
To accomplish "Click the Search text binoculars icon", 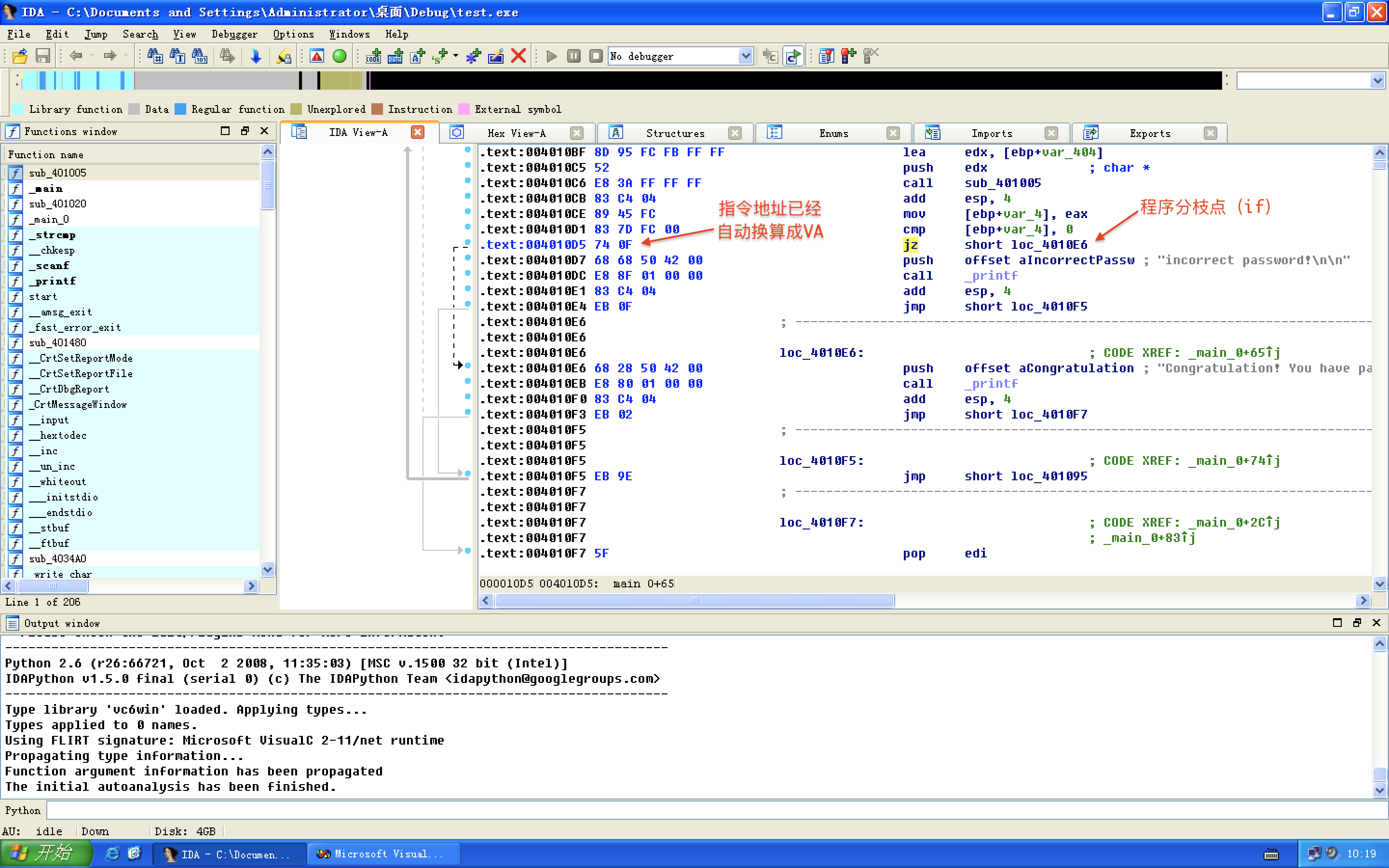I will coord(177,55).
